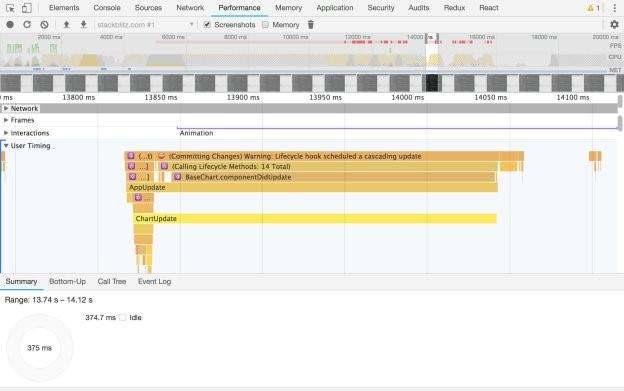624x391 pixels.
Task: Select the inspect element cursor icon
Action: 10,8
